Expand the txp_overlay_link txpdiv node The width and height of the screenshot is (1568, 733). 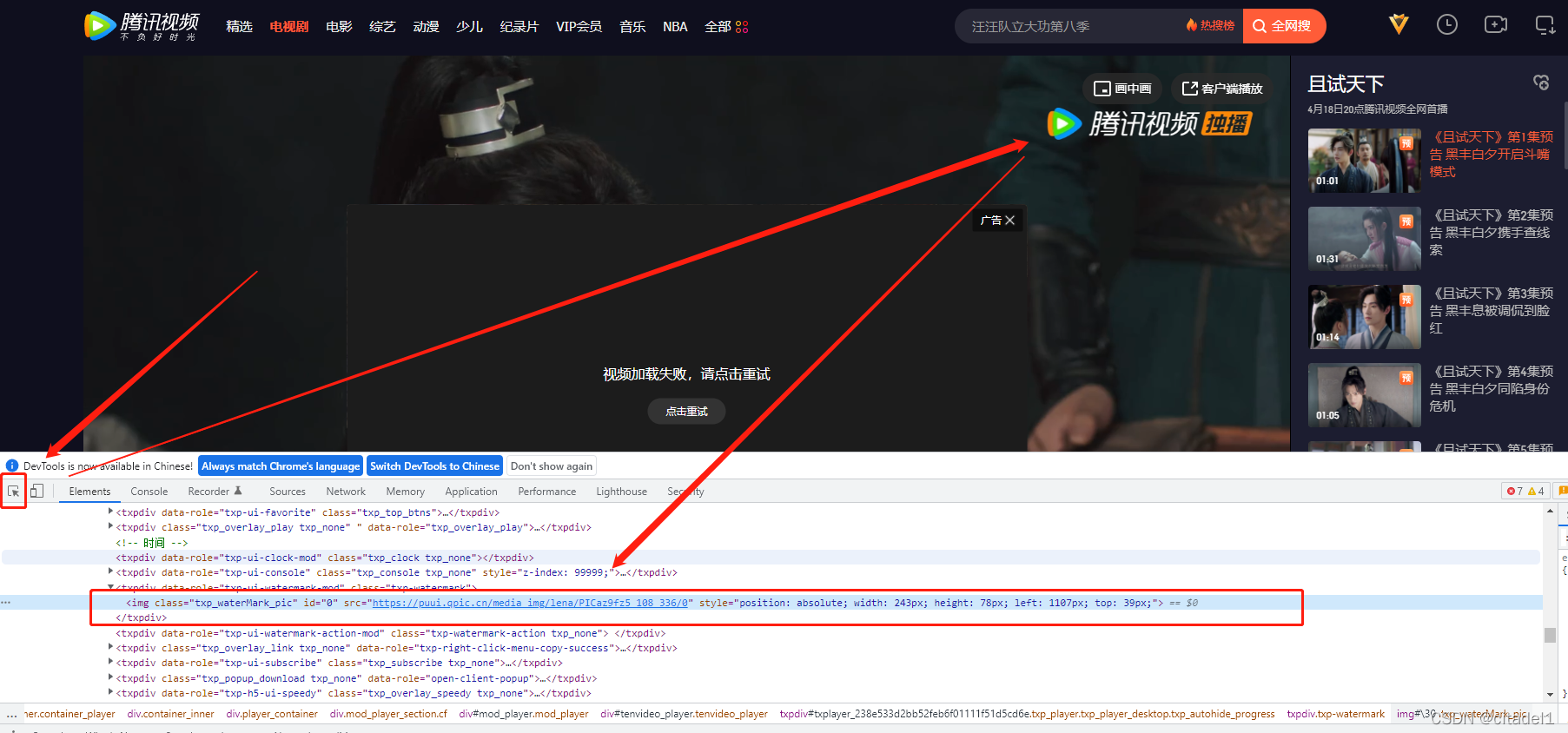110,648
